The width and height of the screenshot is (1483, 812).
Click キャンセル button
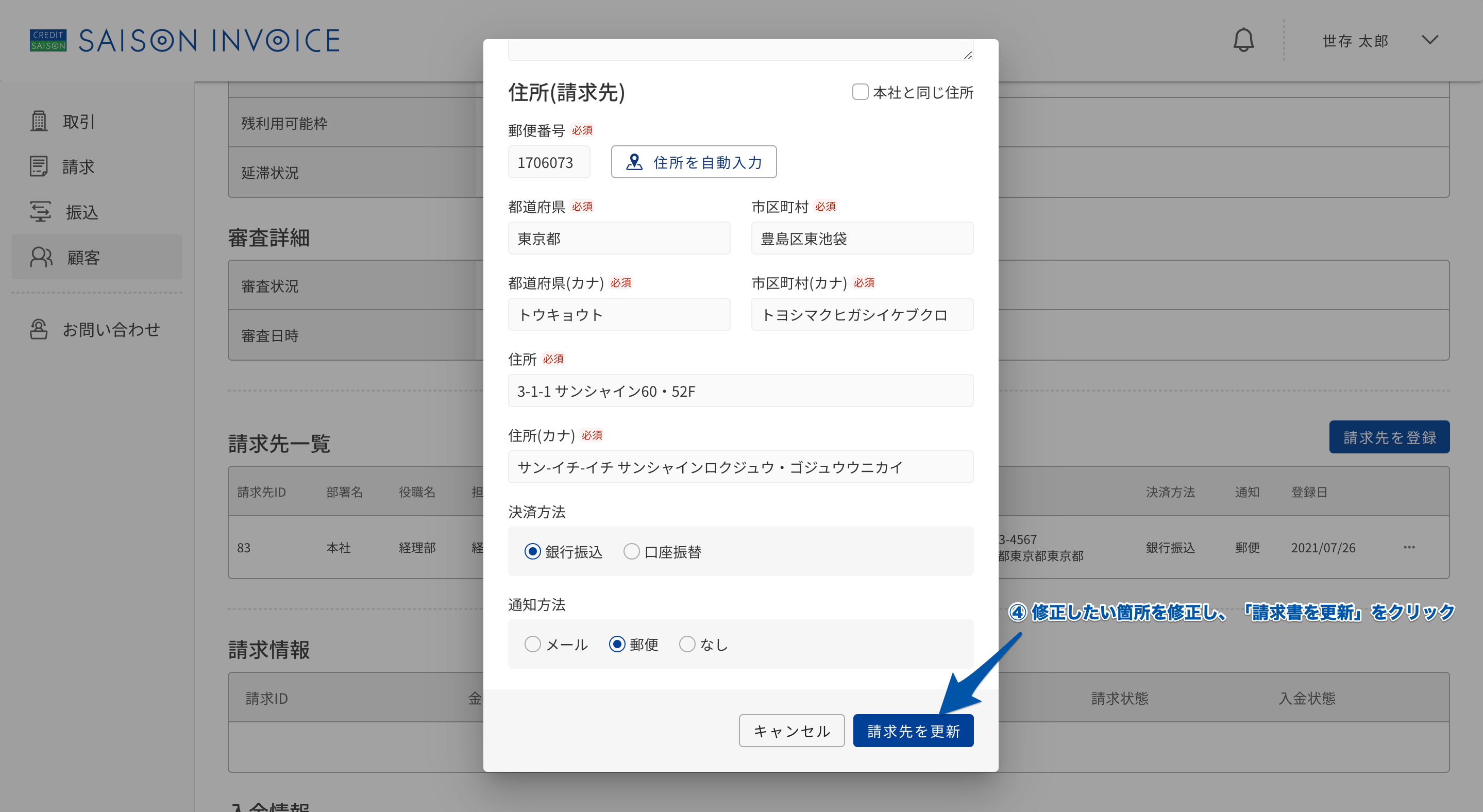tap(791, 731)
